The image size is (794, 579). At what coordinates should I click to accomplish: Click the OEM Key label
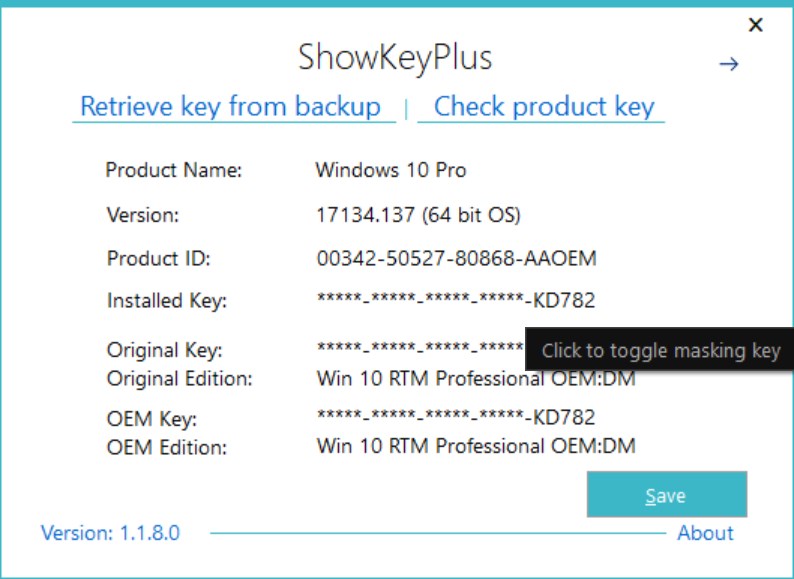click(x=152, y=419)
